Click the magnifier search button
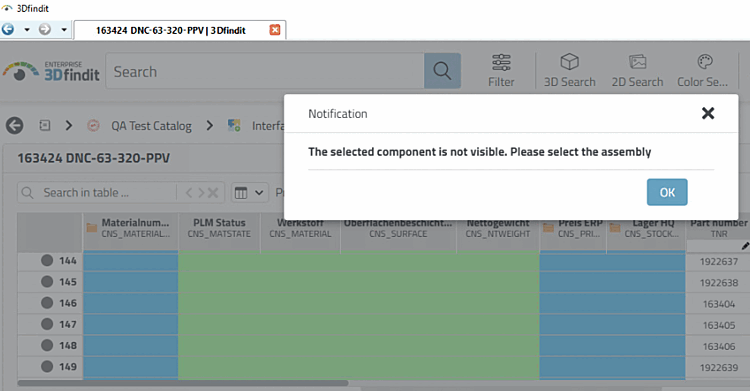This screenshot has height=391, width=750. tap(442, 71)
